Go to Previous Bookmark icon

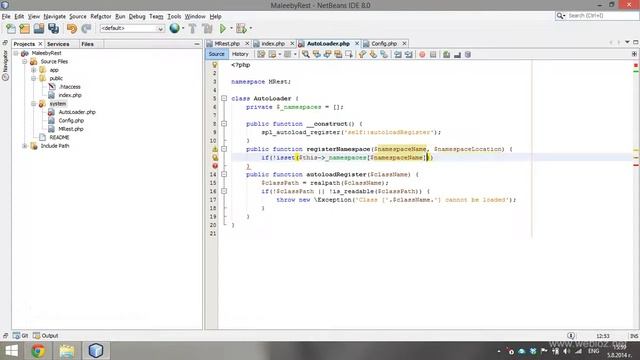click(362, 54)
